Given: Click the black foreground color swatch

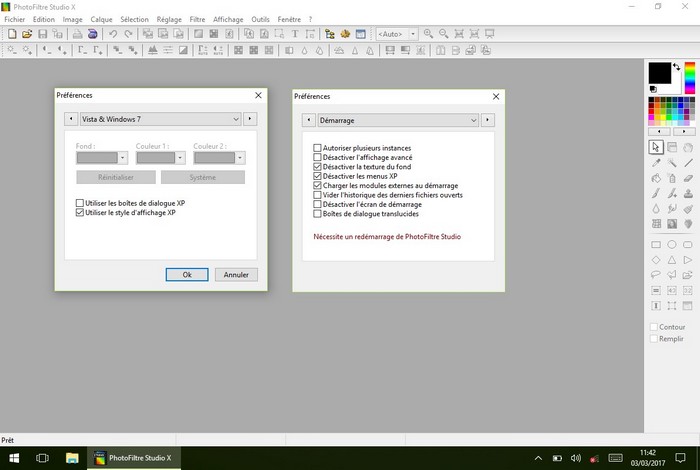Looking at the screenshot, I should (x=659, y=73).
